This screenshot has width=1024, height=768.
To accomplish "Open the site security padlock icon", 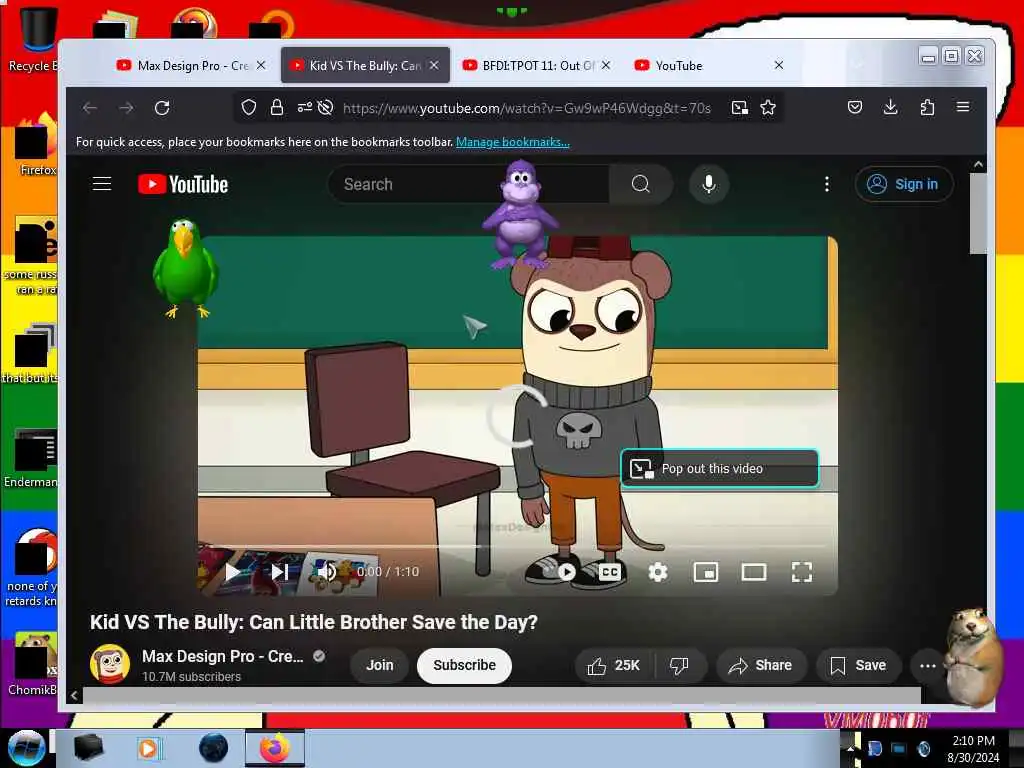I will click(x=277, y=108).
